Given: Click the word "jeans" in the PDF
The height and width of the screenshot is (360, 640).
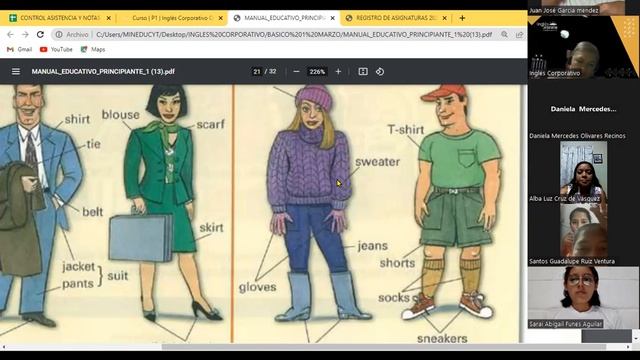Looking at the screenshot, I should point(373,246).
